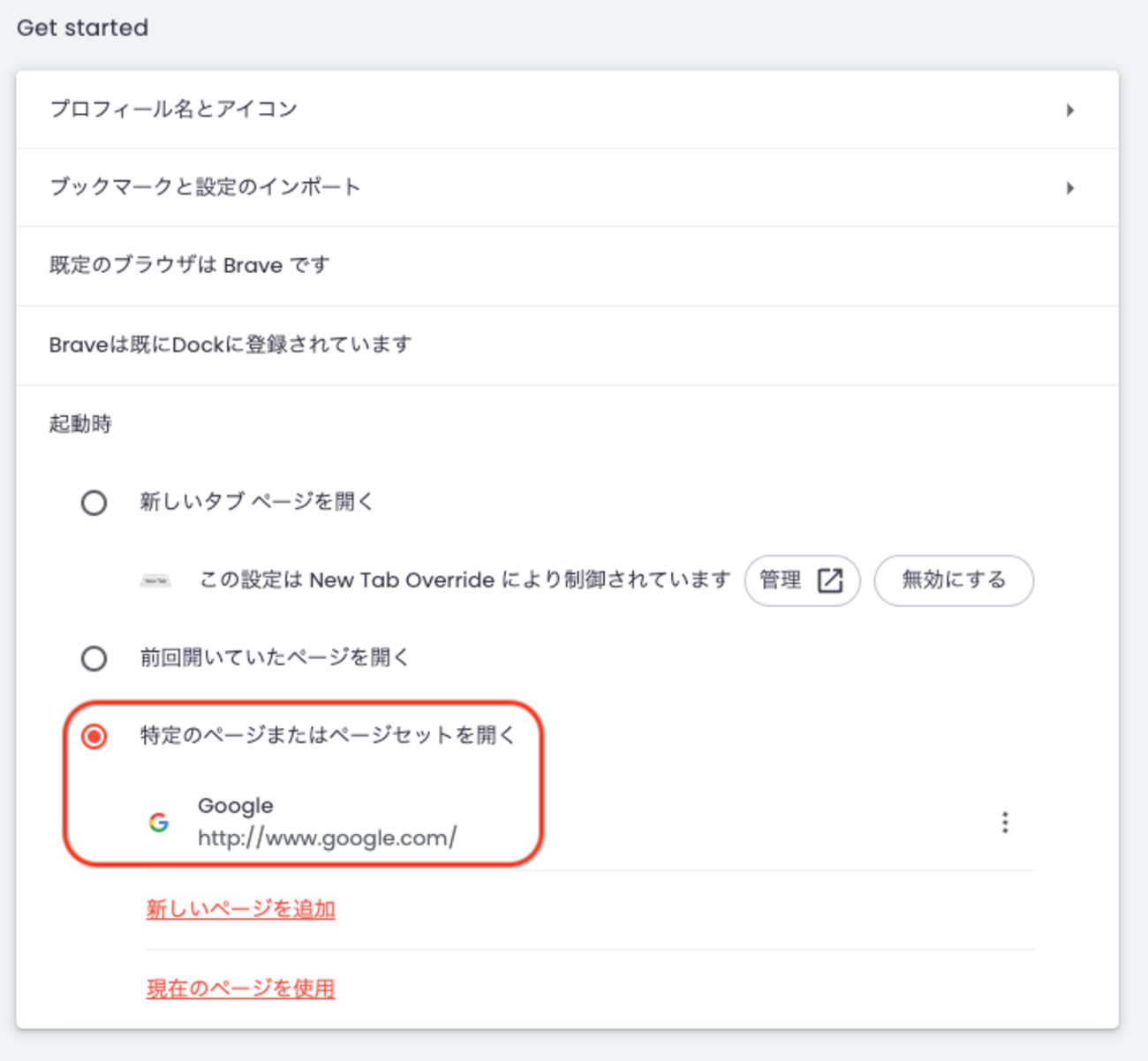Viewport: 1148px width, 1061px height.
Task: Open the chevron on the profile name row
Action: [1071, 110]
